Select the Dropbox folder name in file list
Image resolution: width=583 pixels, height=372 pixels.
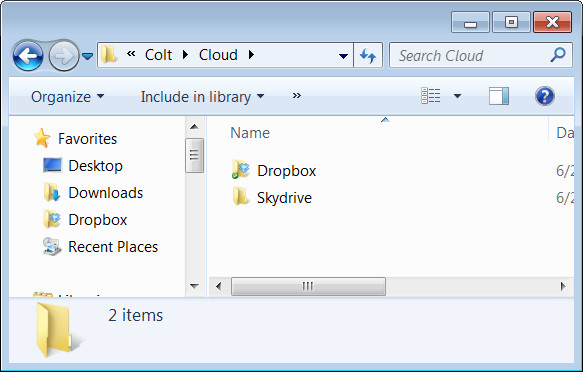287,171
